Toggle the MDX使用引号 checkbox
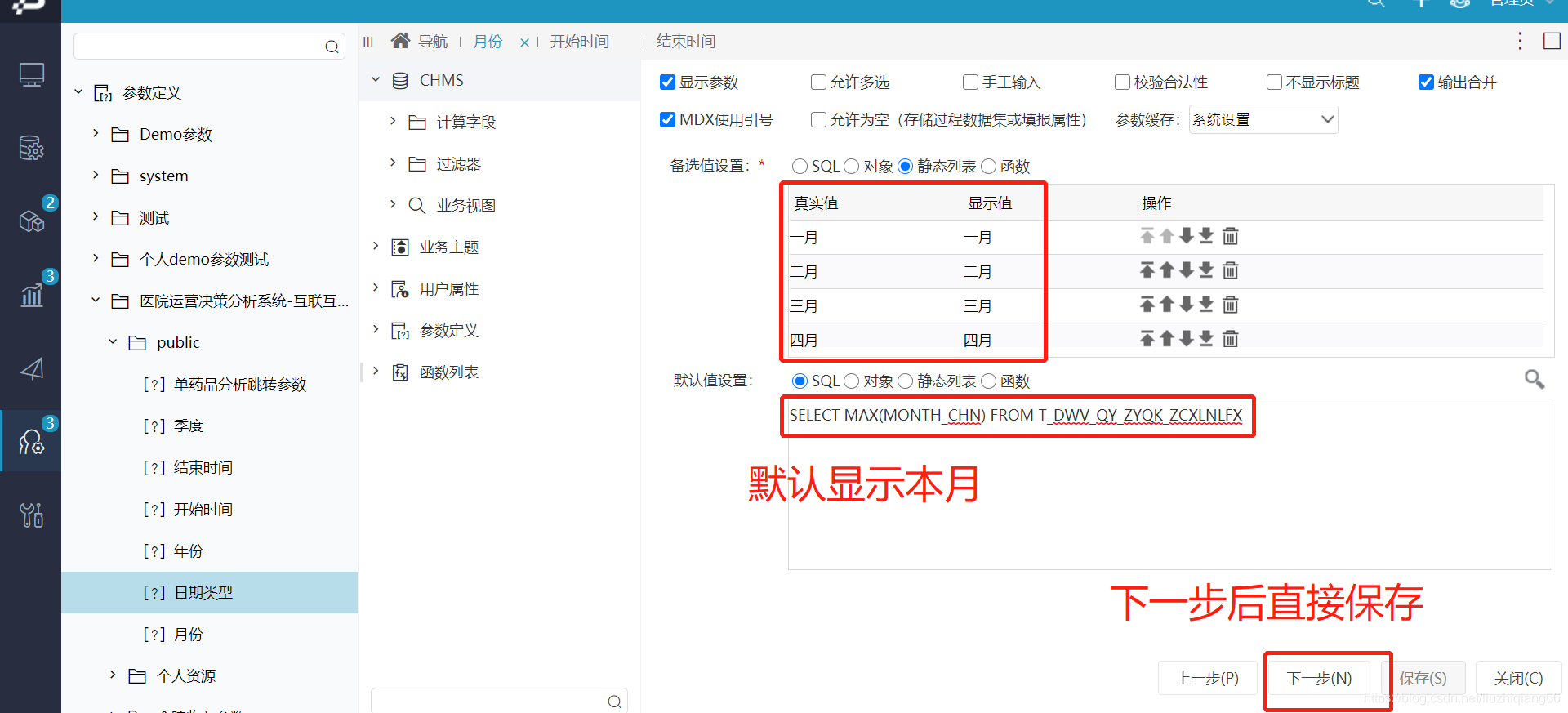1568x713 pixels. [667, 120]
